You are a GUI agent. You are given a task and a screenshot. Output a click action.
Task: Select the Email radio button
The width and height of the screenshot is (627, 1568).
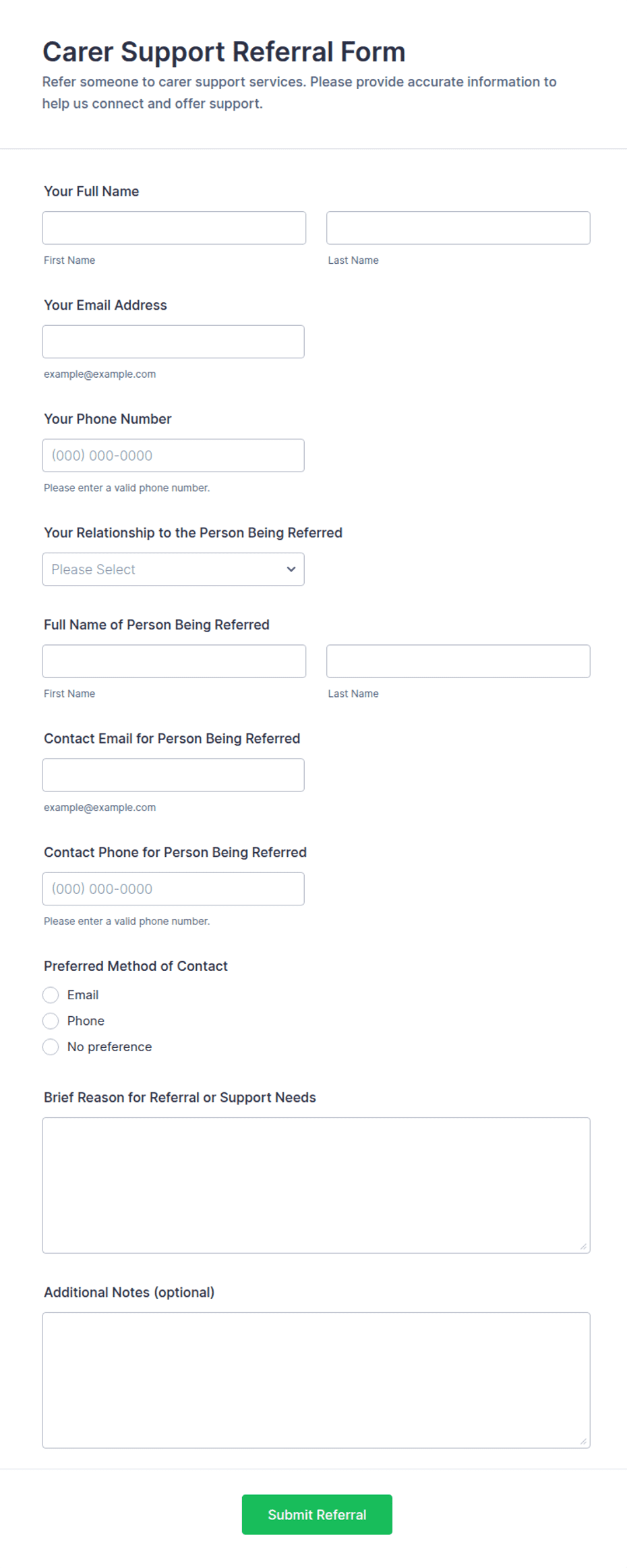(51, 995)
